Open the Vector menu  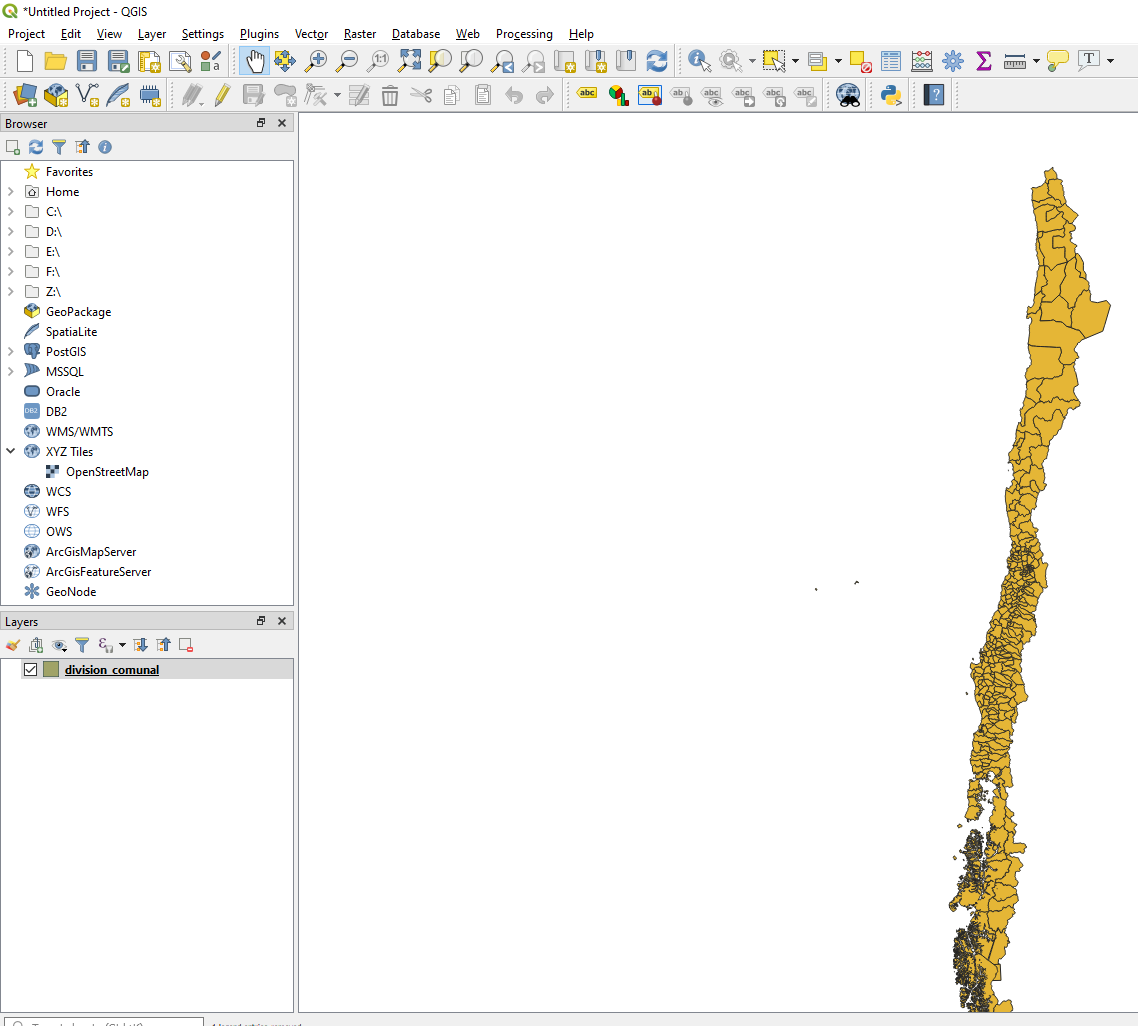[x=311, y=33]
